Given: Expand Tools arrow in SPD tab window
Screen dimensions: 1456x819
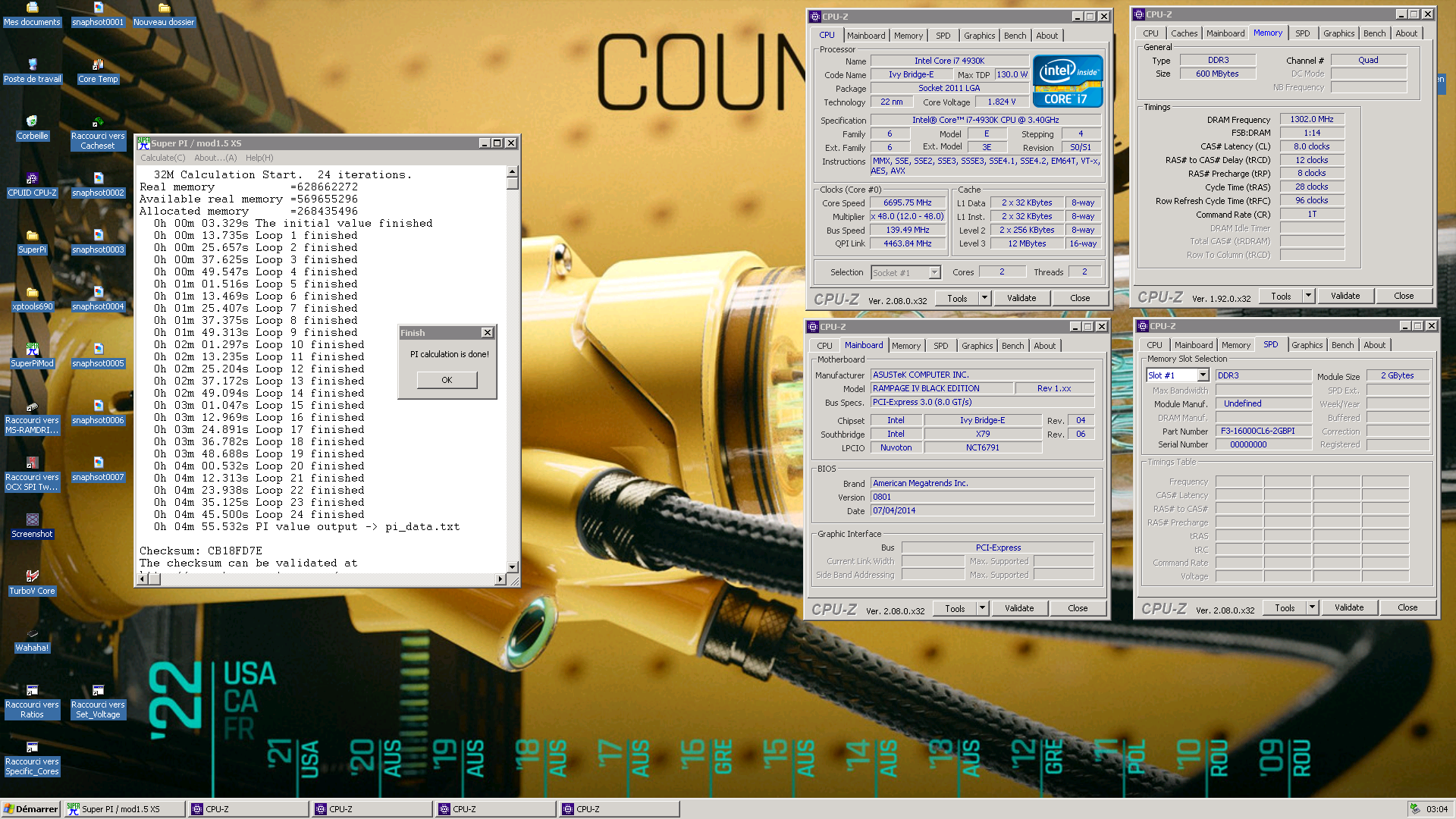Looking at the screenshot, I should (x=1312, y=607).
